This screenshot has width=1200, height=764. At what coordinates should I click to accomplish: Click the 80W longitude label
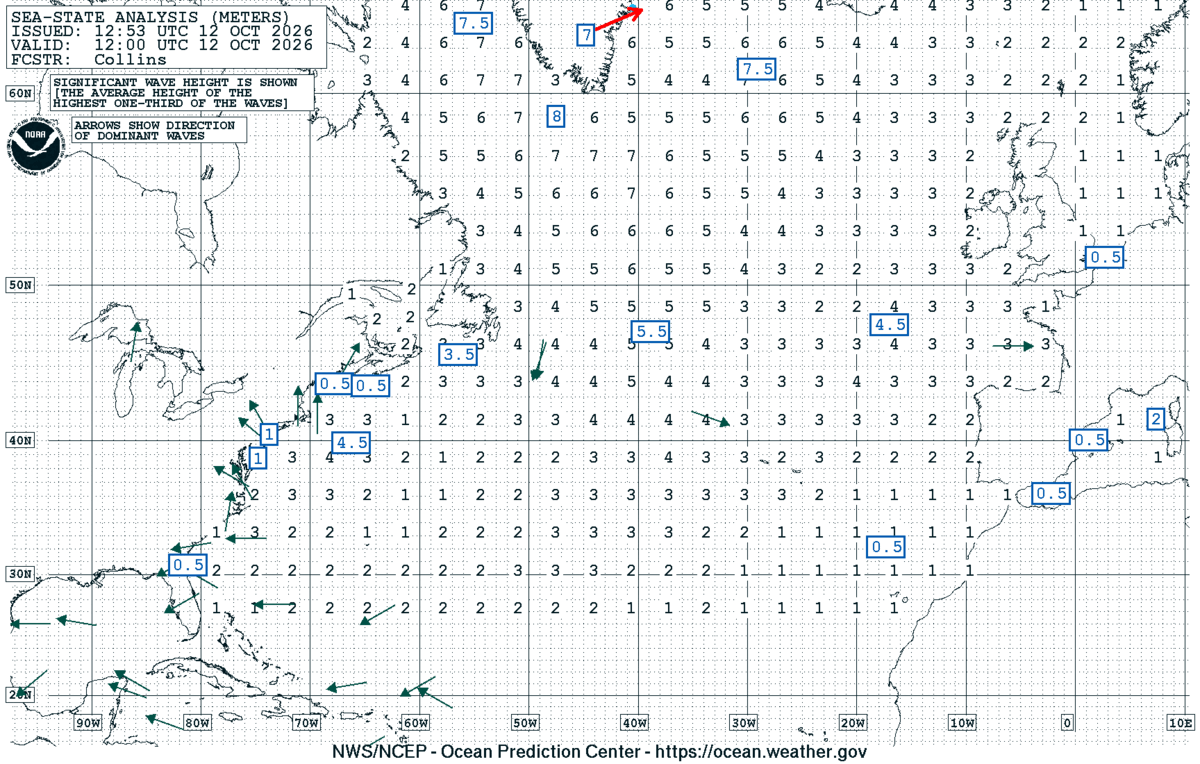197,723
